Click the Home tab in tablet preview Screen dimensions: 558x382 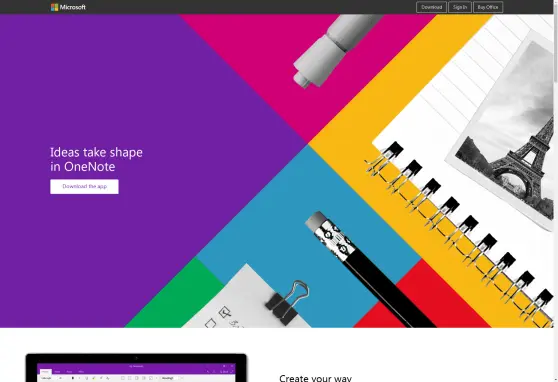(x=45, y=371)
